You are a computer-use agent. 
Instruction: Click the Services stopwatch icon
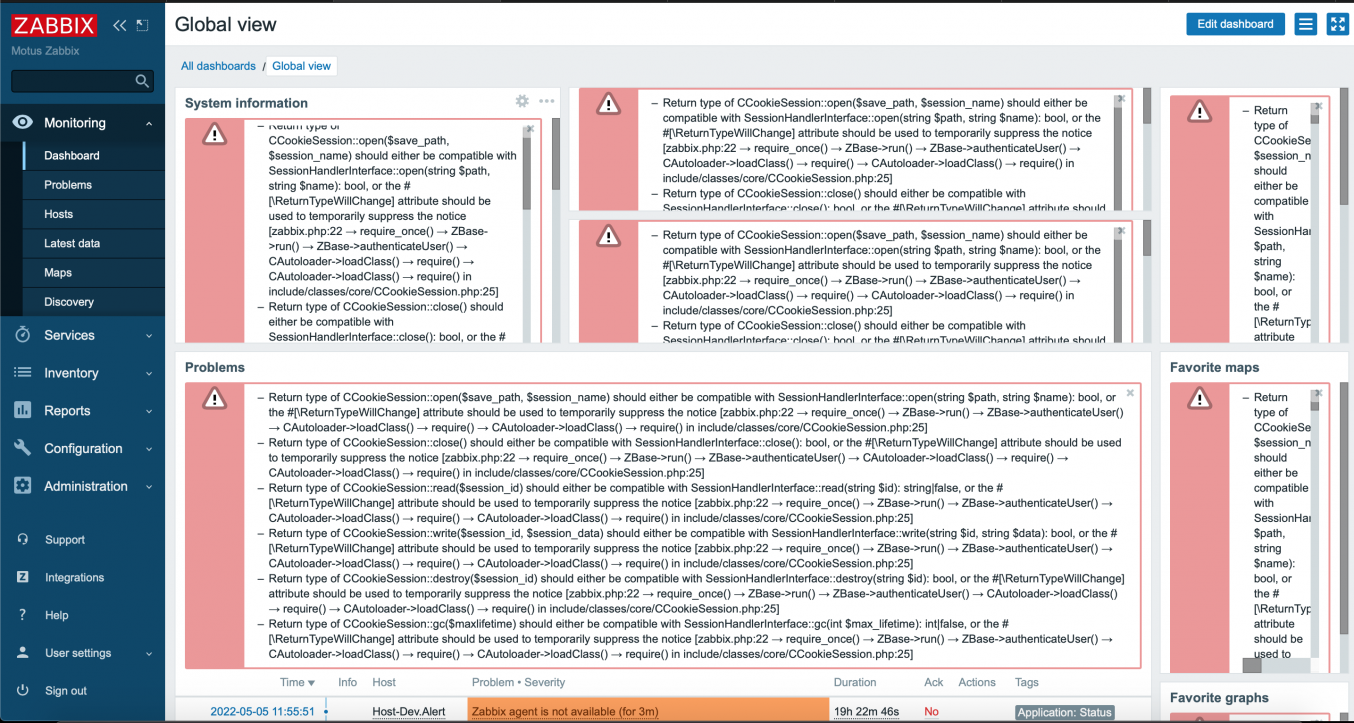(22, 335)
